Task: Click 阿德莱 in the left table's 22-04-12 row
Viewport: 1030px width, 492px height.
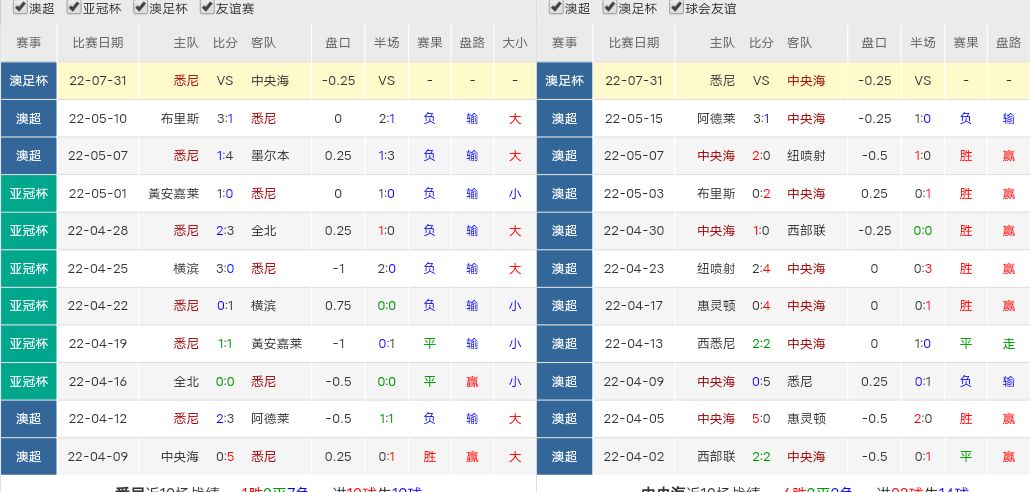Action: pos(270,419)
